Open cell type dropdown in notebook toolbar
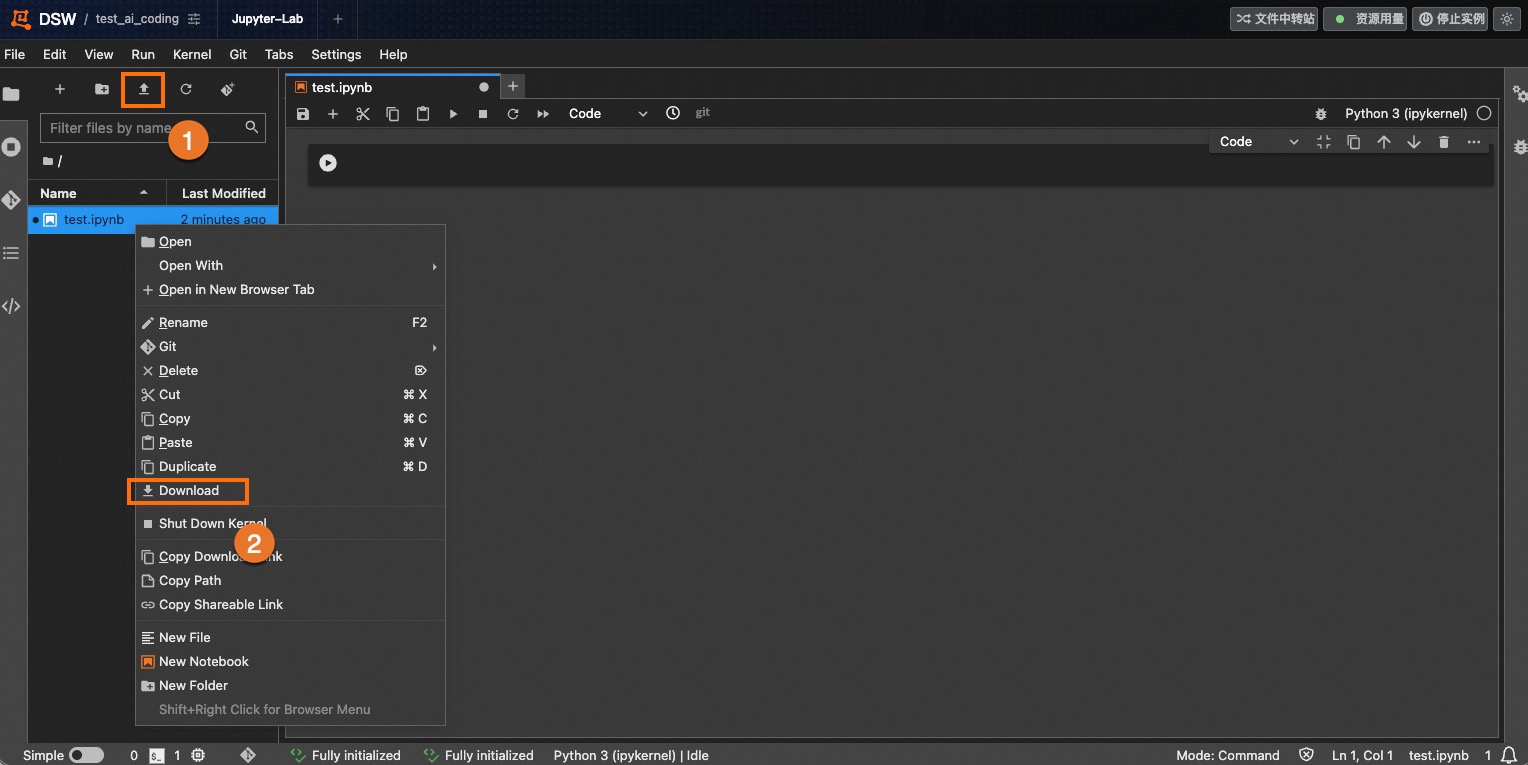The image size is (1528, 765). click(608, 114)
